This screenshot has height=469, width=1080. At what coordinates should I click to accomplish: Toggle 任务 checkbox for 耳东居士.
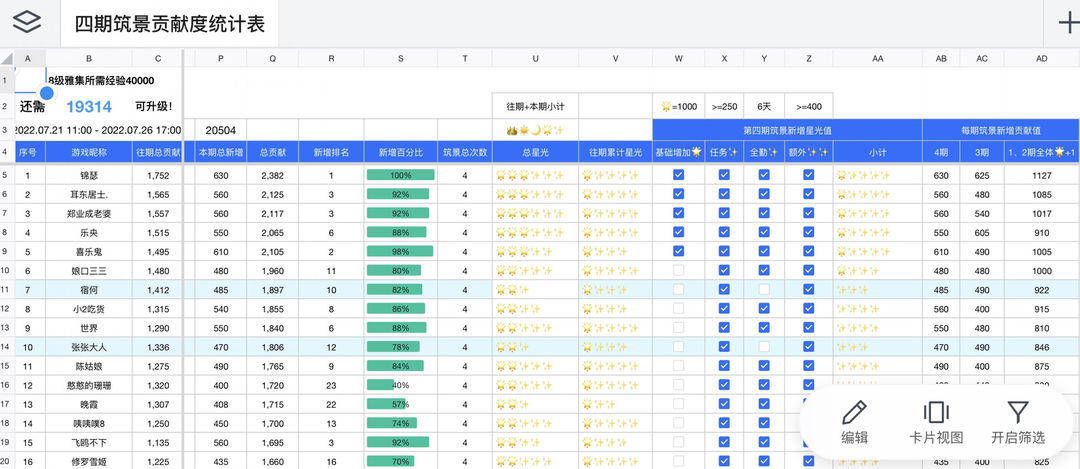724,194
